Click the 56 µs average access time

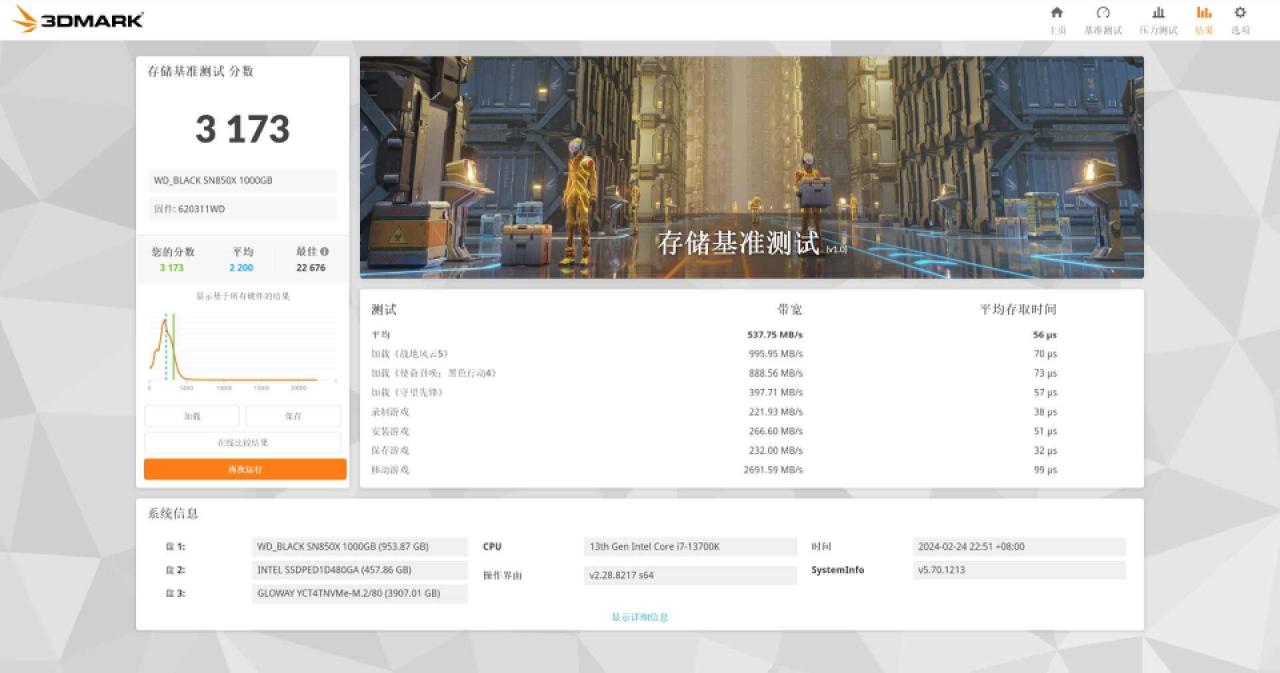tap(1045, 335)
